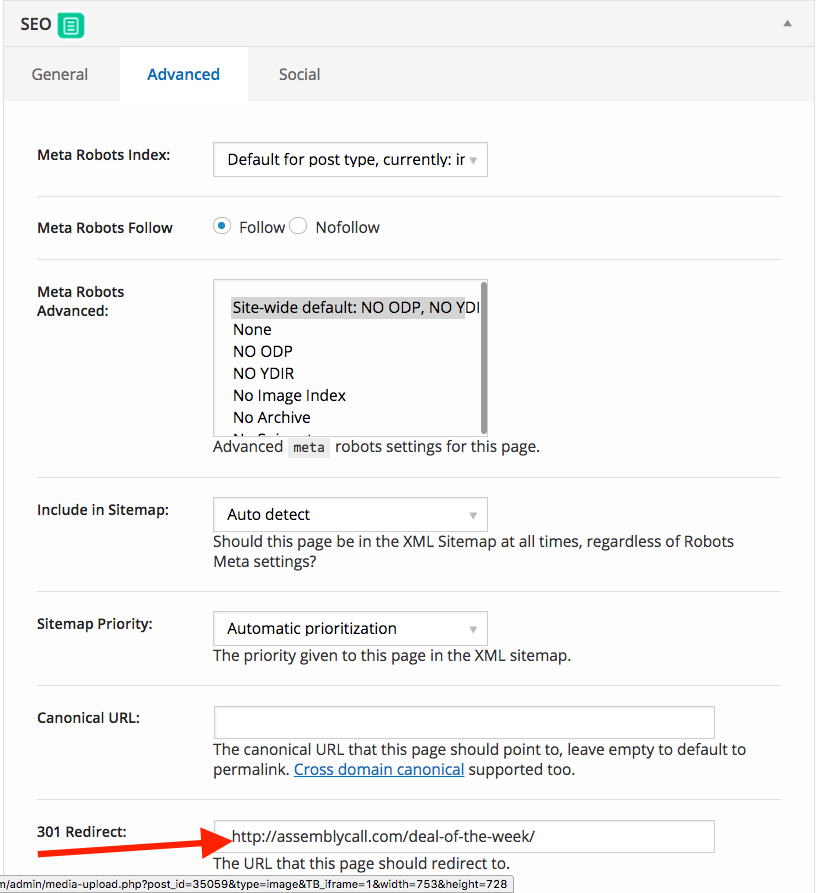Click the Canonical URL input field
Viewport: 826px width, 893px height.
point(464,722)
